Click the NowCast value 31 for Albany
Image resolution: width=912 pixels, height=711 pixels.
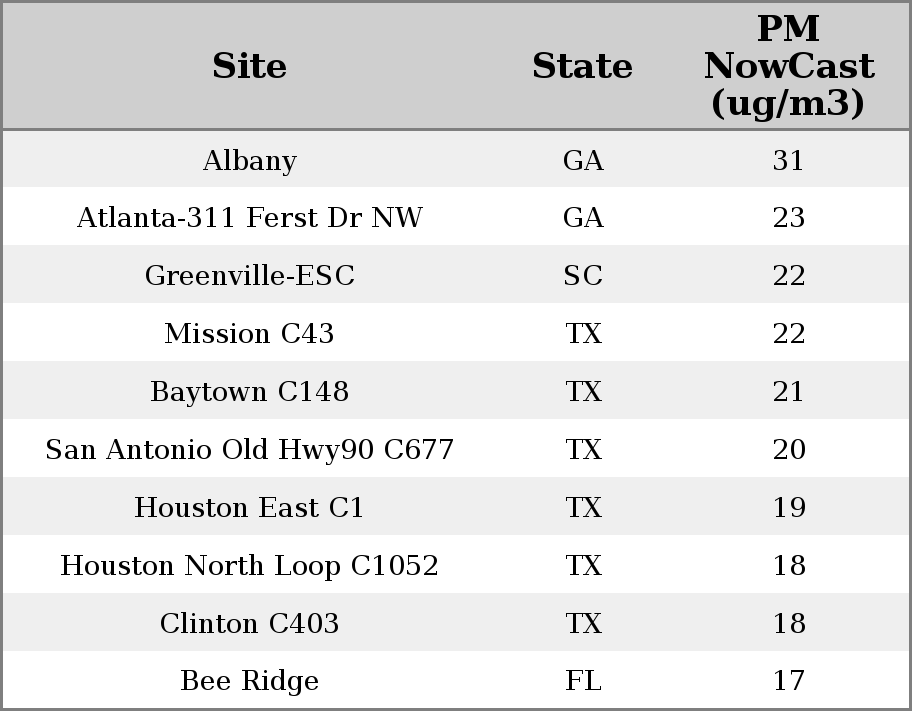point(788,161)
